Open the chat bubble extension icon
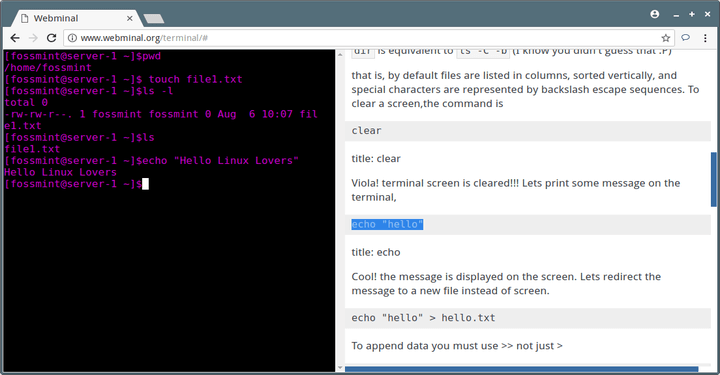 686,38
